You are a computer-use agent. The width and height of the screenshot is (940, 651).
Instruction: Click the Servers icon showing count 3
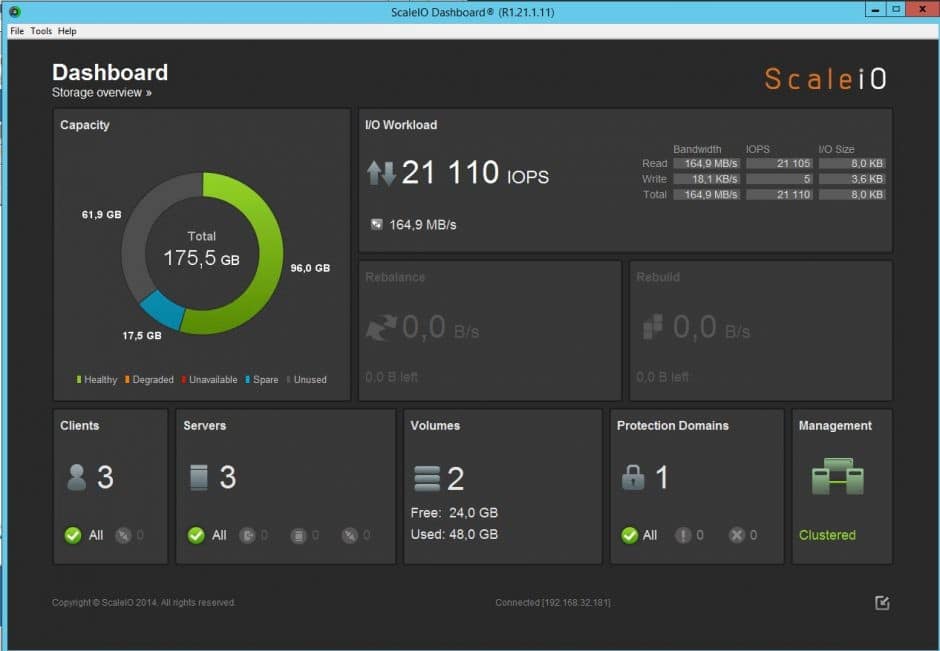pyautogui.click(x=200, y=477)
